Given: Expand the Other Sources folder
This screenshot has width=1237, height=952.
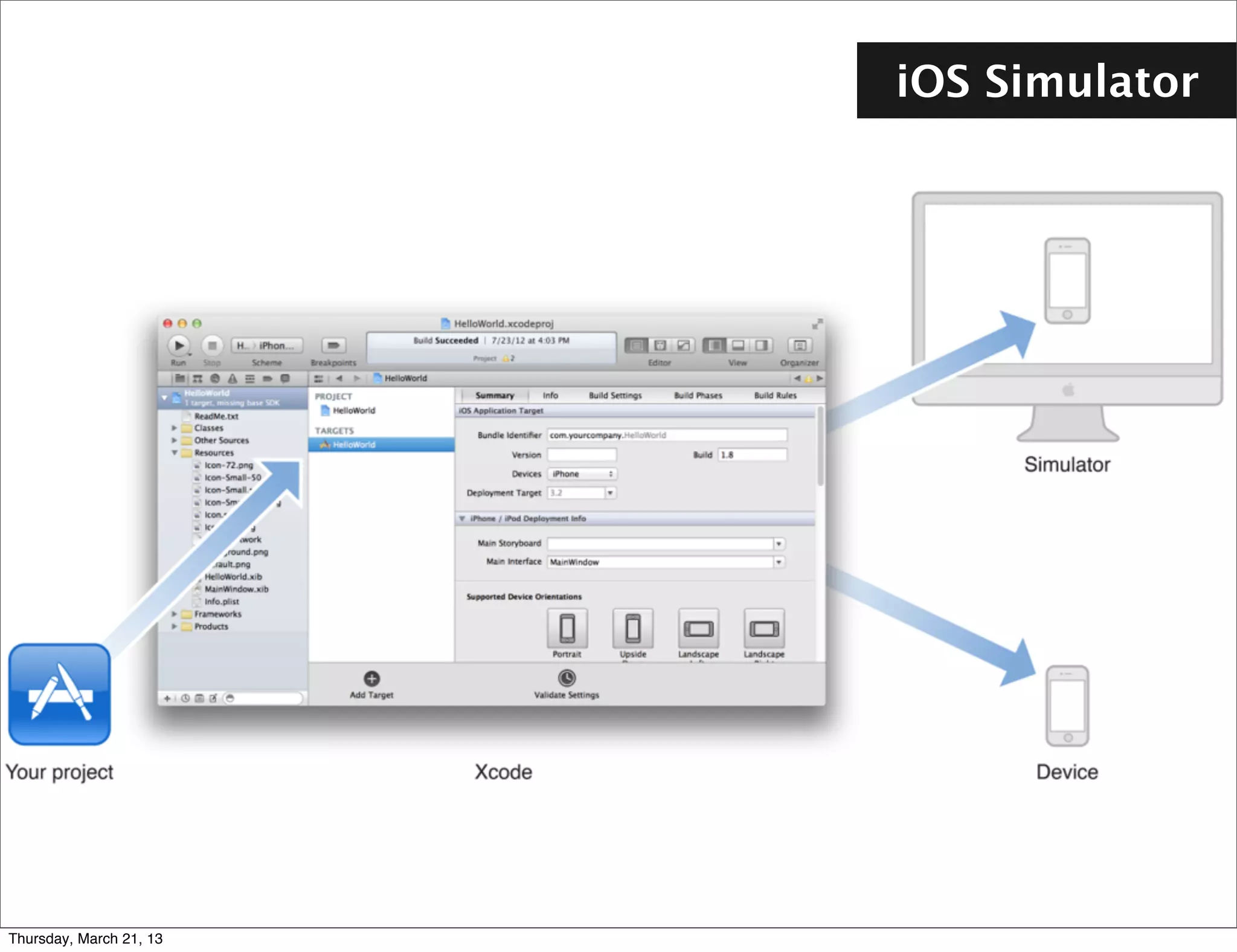Looking at the screenshot, I should pos(175,440).
